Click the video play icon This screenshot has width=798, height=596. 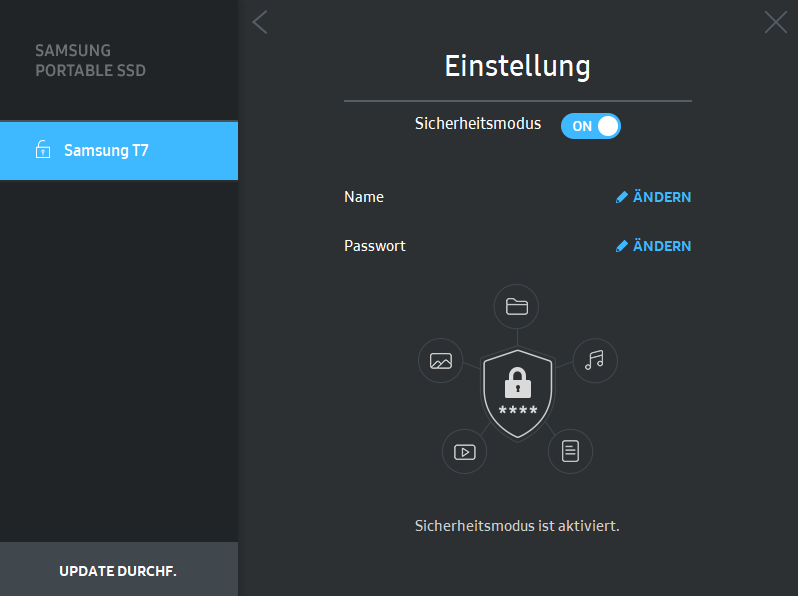[465, 452]
